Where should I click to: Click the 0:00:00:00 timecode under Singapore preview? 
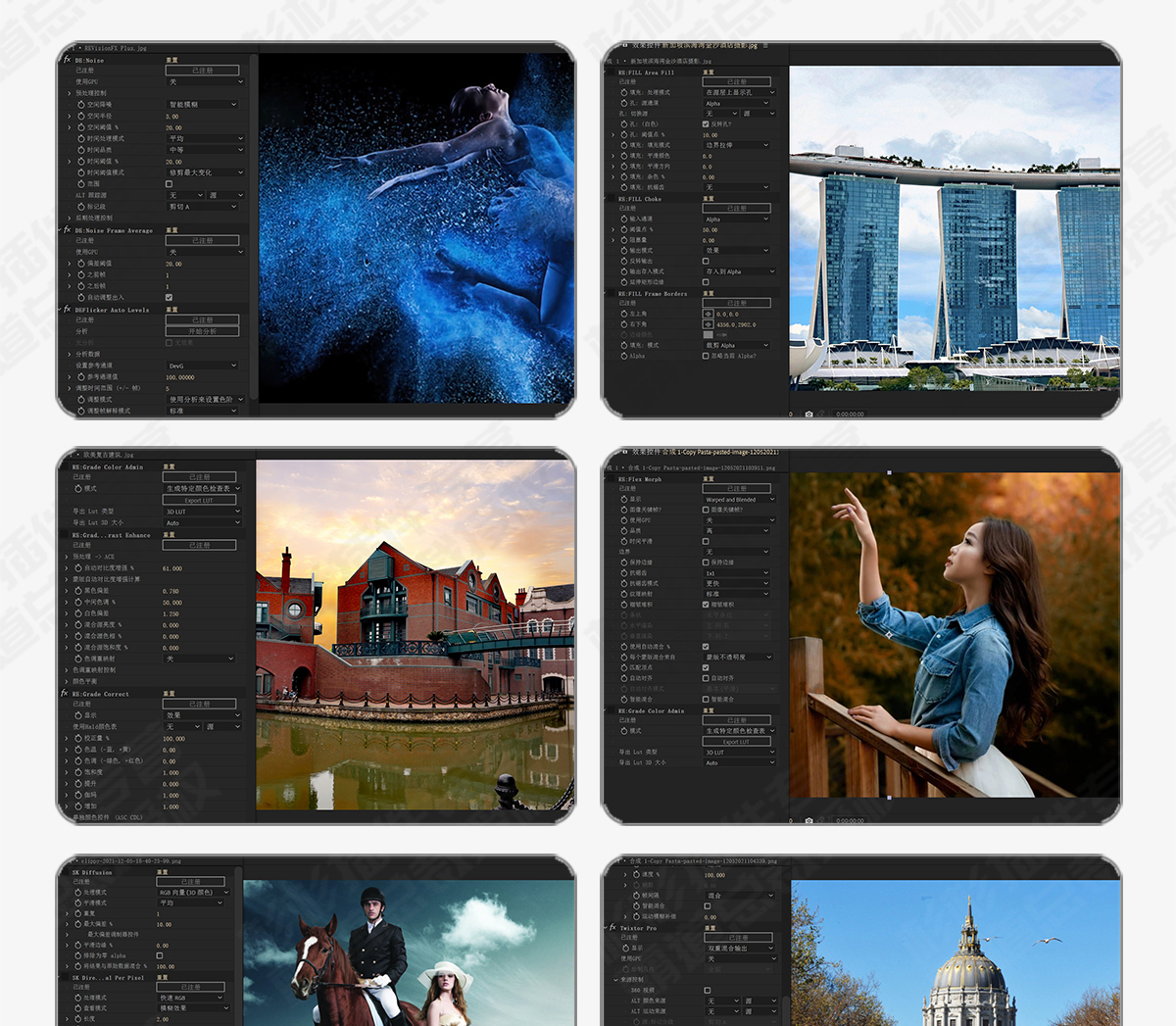click(x=850, y=414)
